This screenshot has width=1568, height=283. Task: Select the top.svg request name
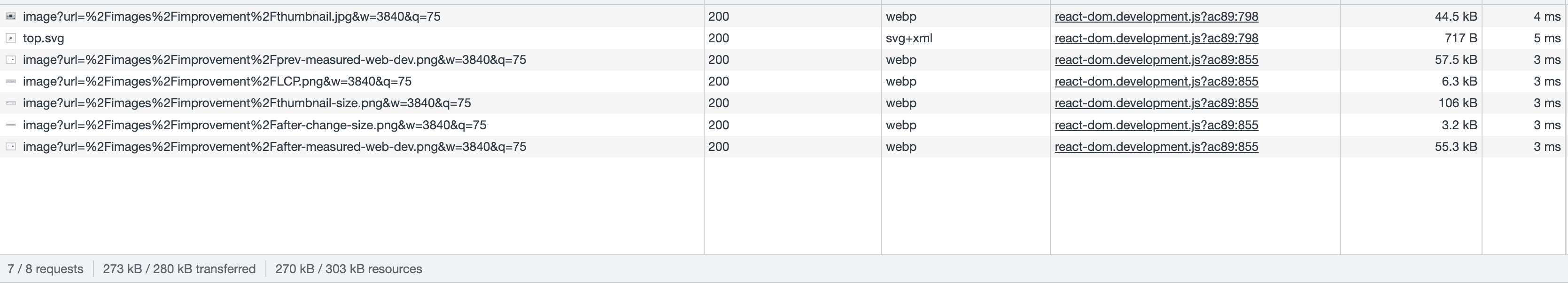click(43, 38)
